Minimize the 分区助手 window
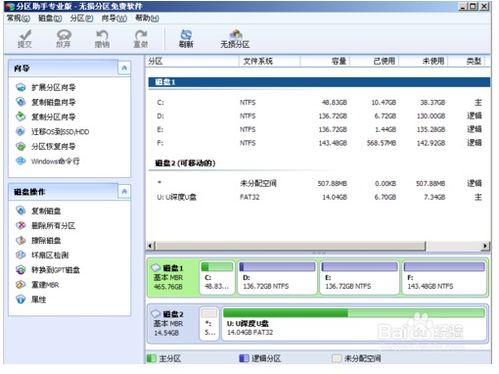 463,6
